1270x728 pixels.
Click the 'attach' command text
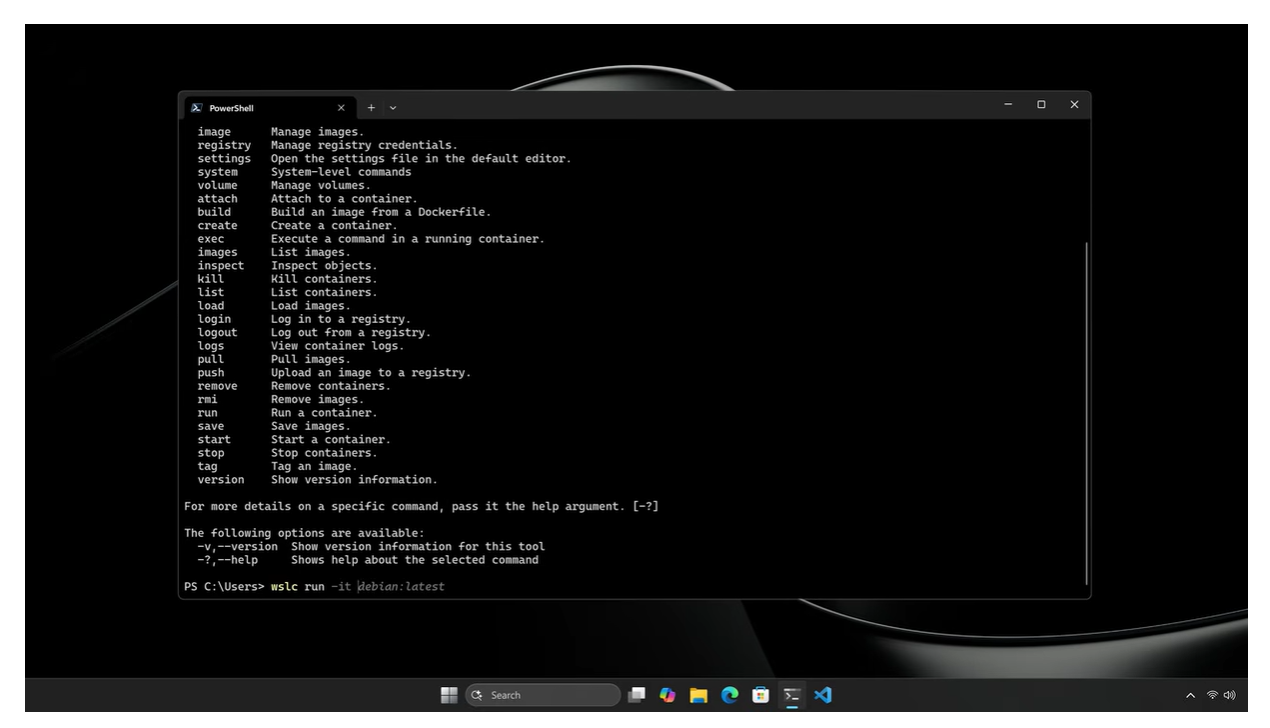(x=217, y=199)
